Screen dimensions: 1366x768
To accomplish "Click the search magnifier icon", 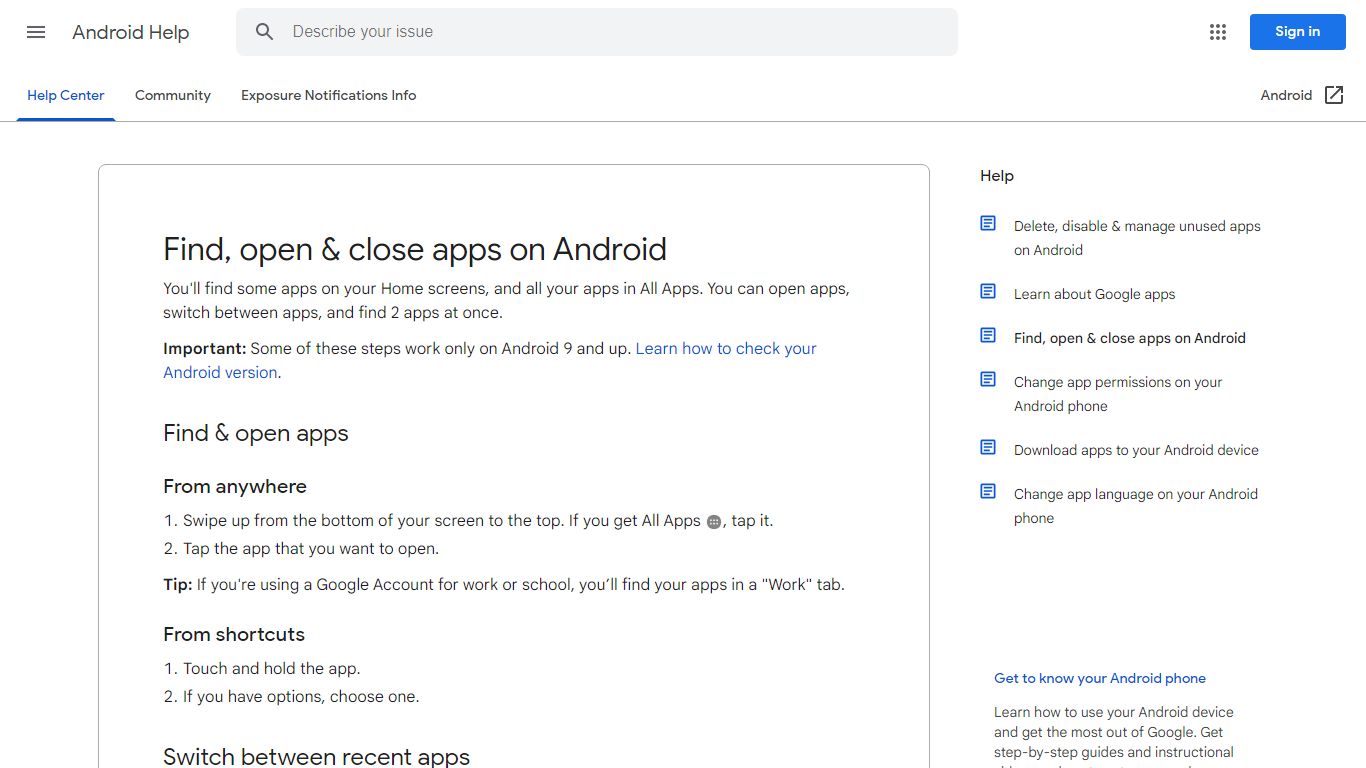I will coord(264,32).
